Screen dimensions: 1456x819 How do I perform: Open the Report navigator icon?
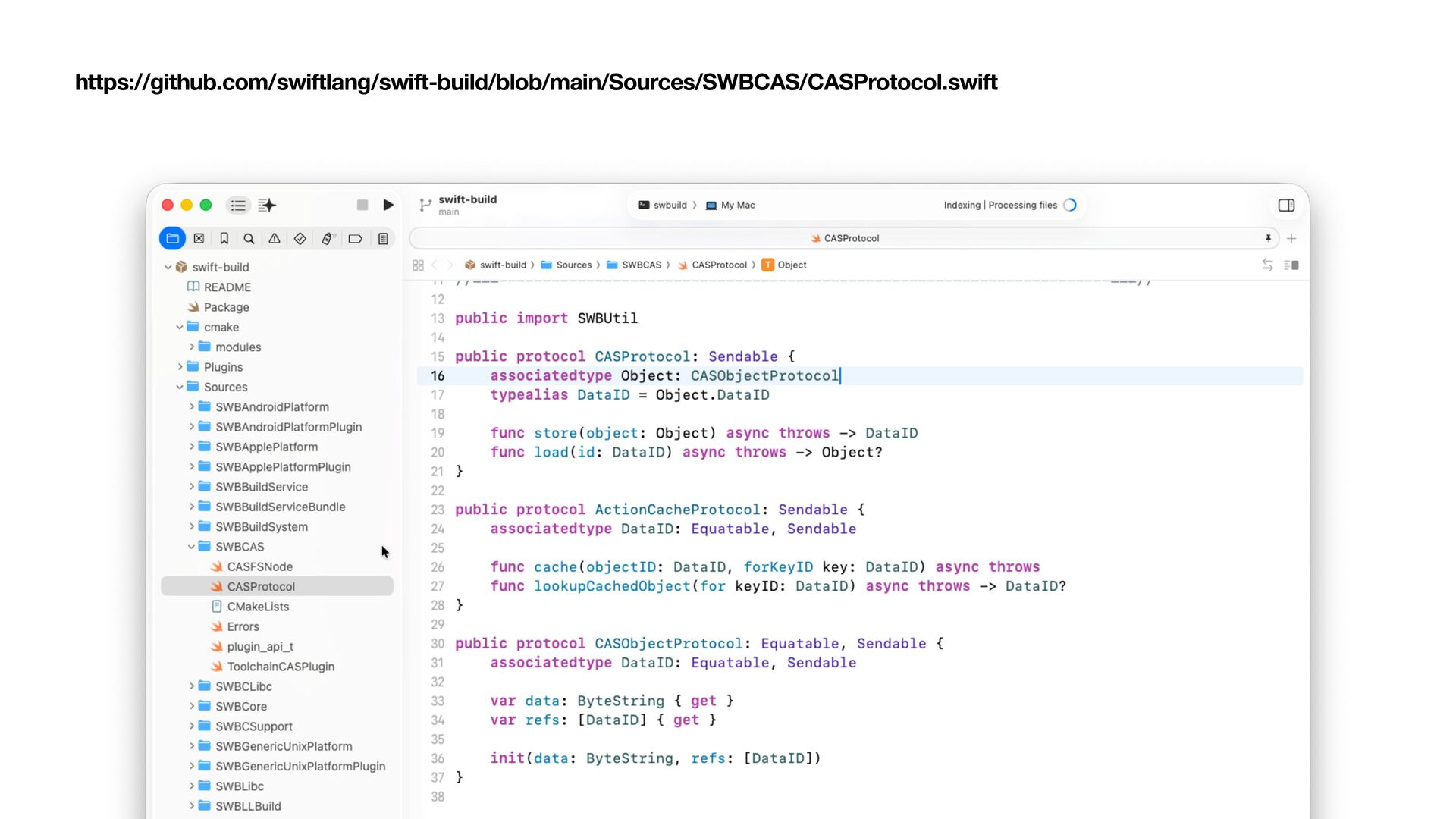383,239
